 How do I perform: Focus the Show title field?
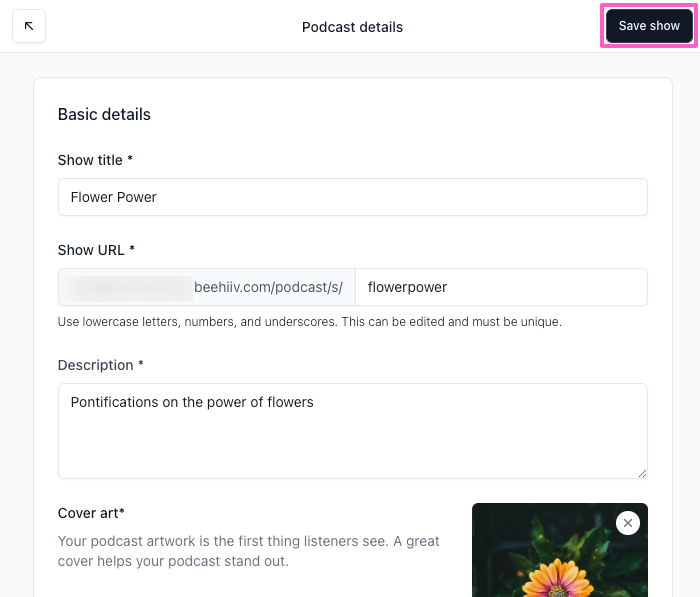click(x=352, y=197)
